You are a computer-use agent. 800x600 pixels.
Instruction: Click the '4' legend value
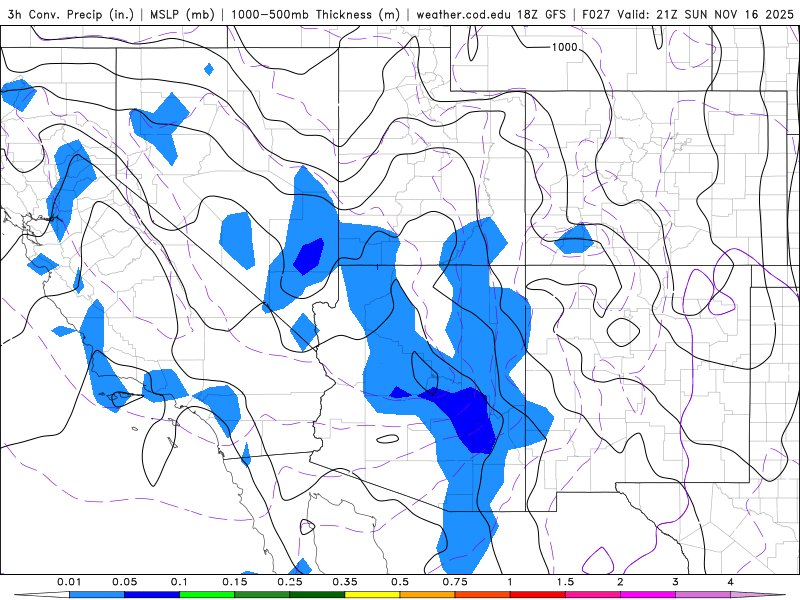731,582
